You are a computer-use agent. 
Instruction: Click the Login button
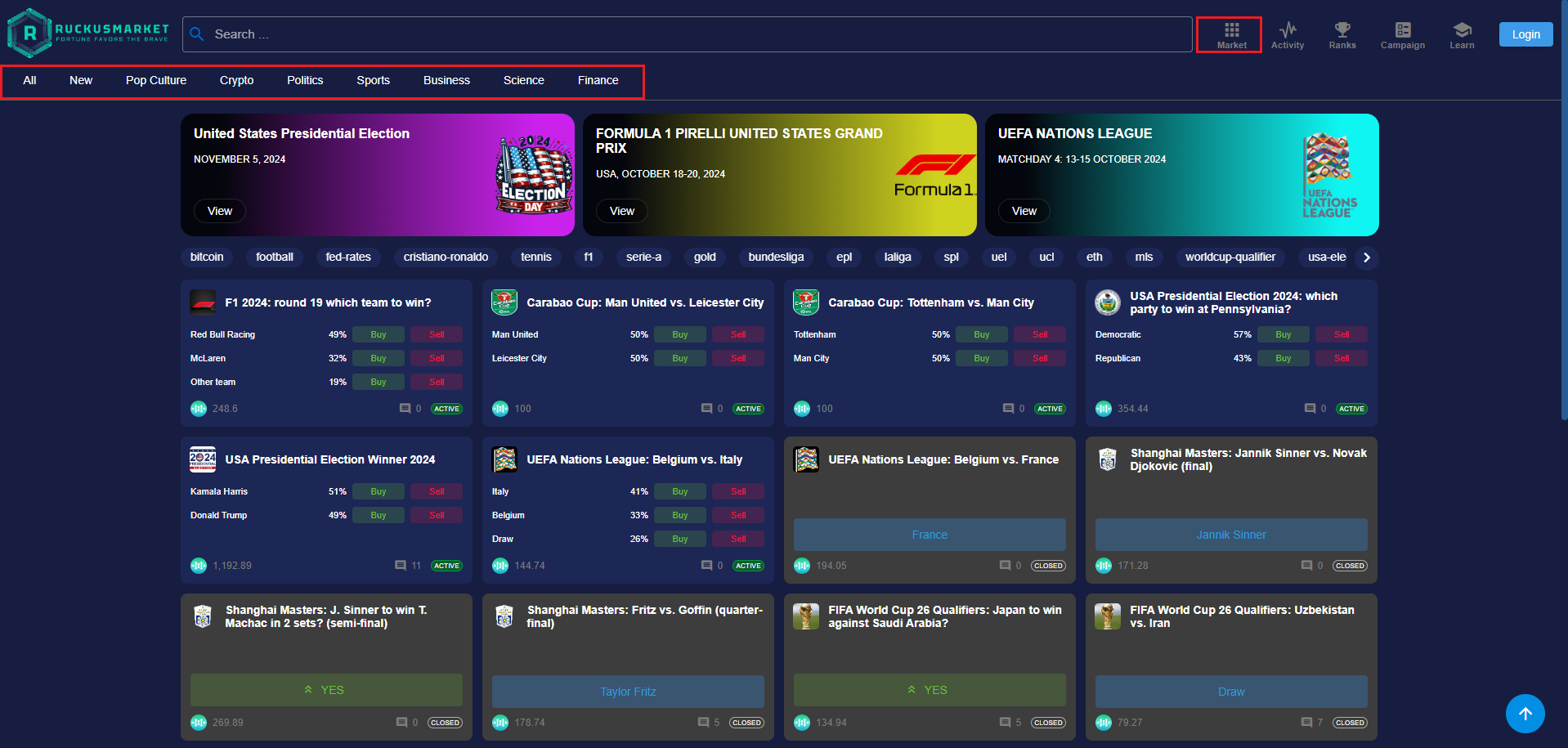coord(1525,34)
